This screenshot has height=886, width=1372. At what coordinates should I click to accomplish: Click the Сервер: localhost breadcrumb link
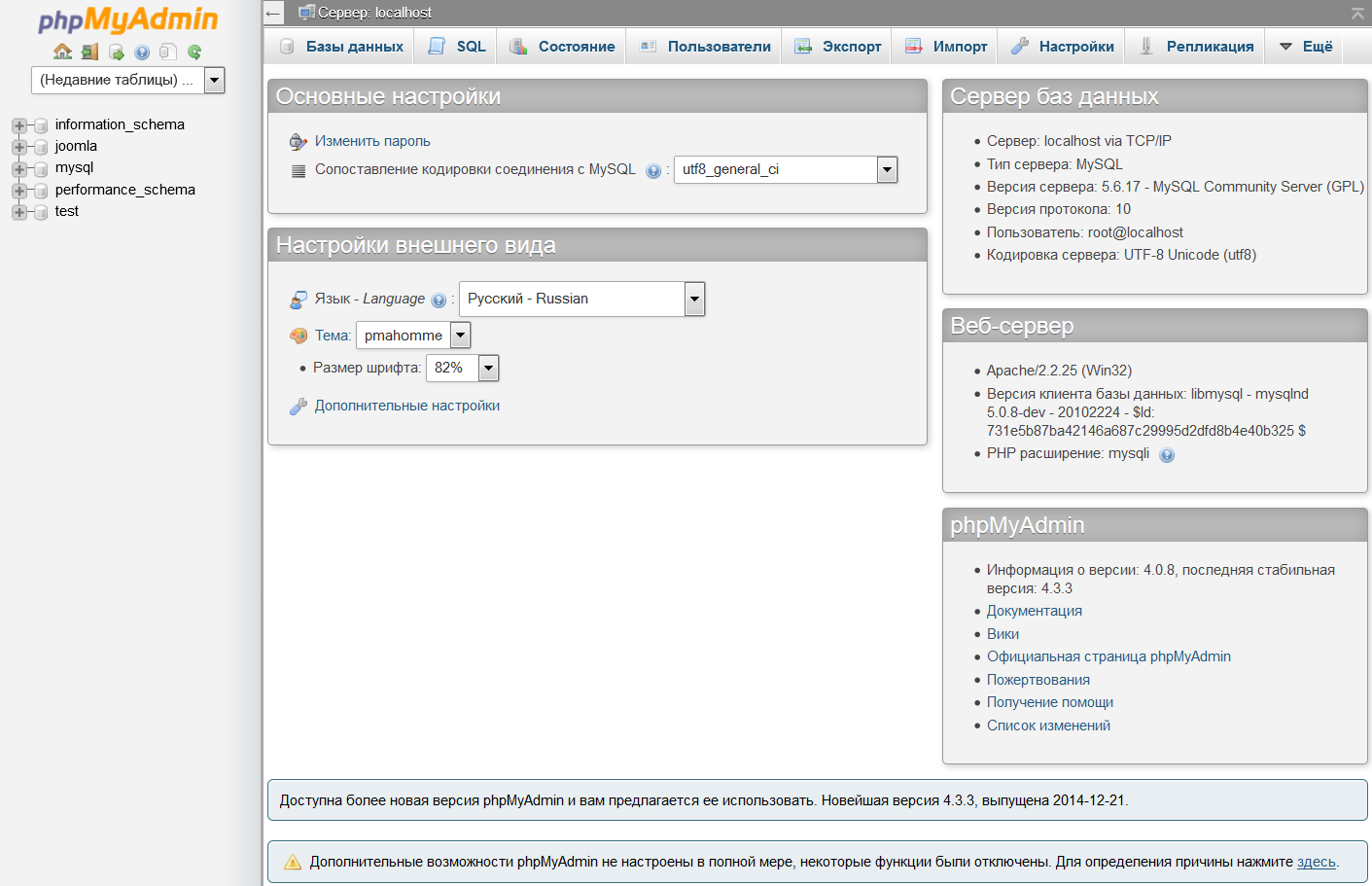click(374, 13)
